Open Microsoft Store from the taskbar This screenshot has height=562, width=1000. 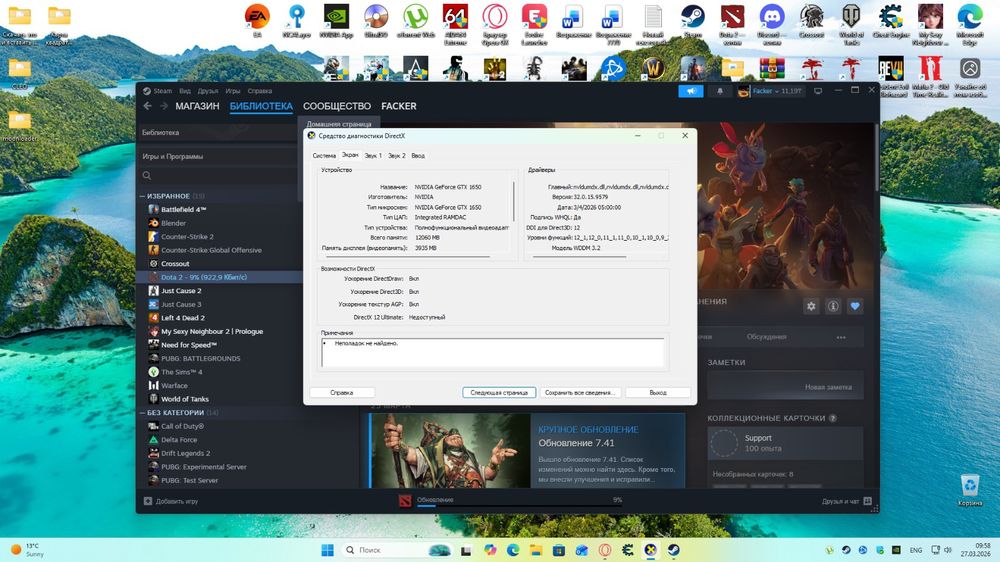click(x=559, y=550)
